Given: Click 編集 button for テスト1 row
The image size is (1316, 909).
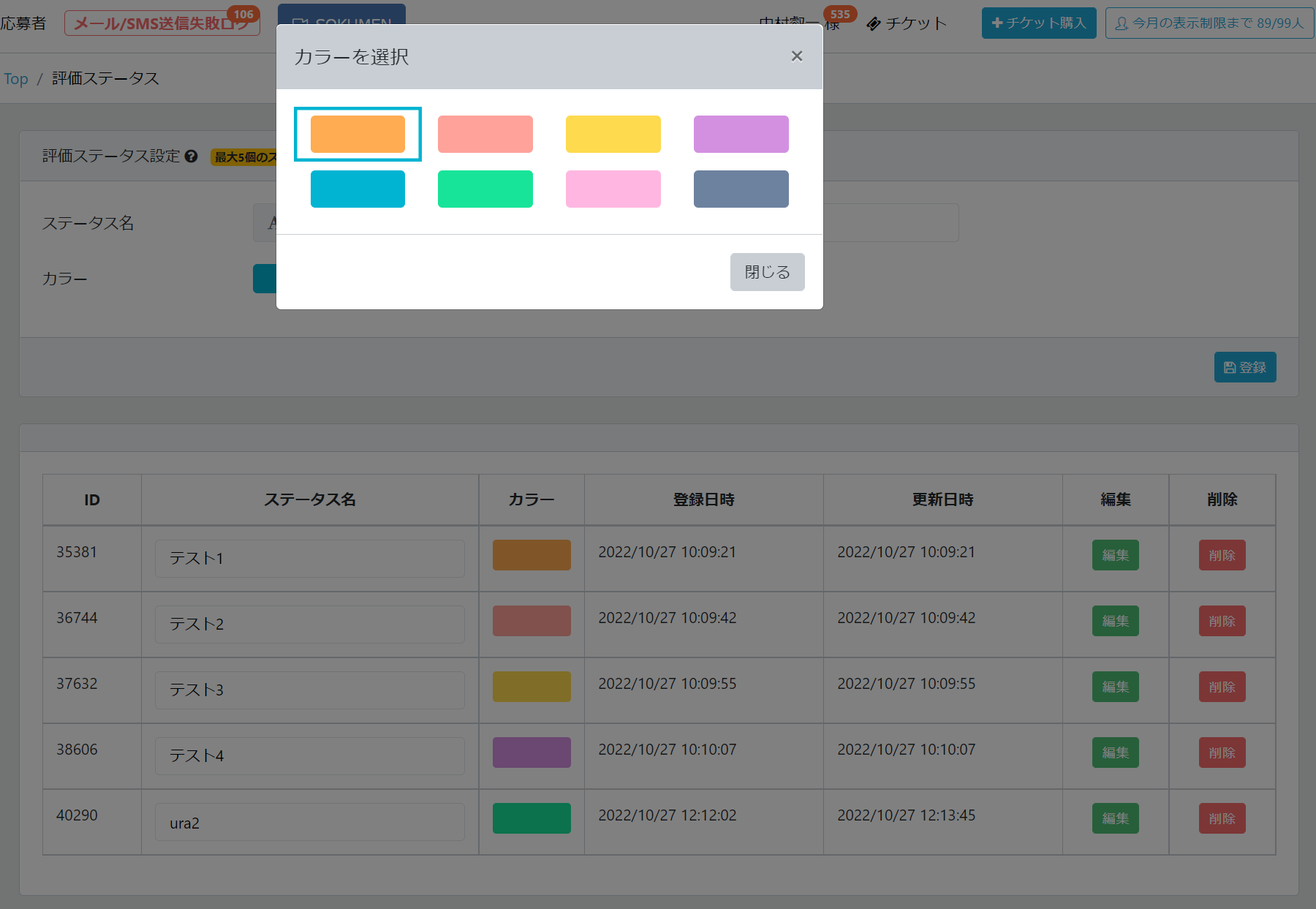Looking at the screenshot, I should pyautogui.click(x=1115, y=555).
